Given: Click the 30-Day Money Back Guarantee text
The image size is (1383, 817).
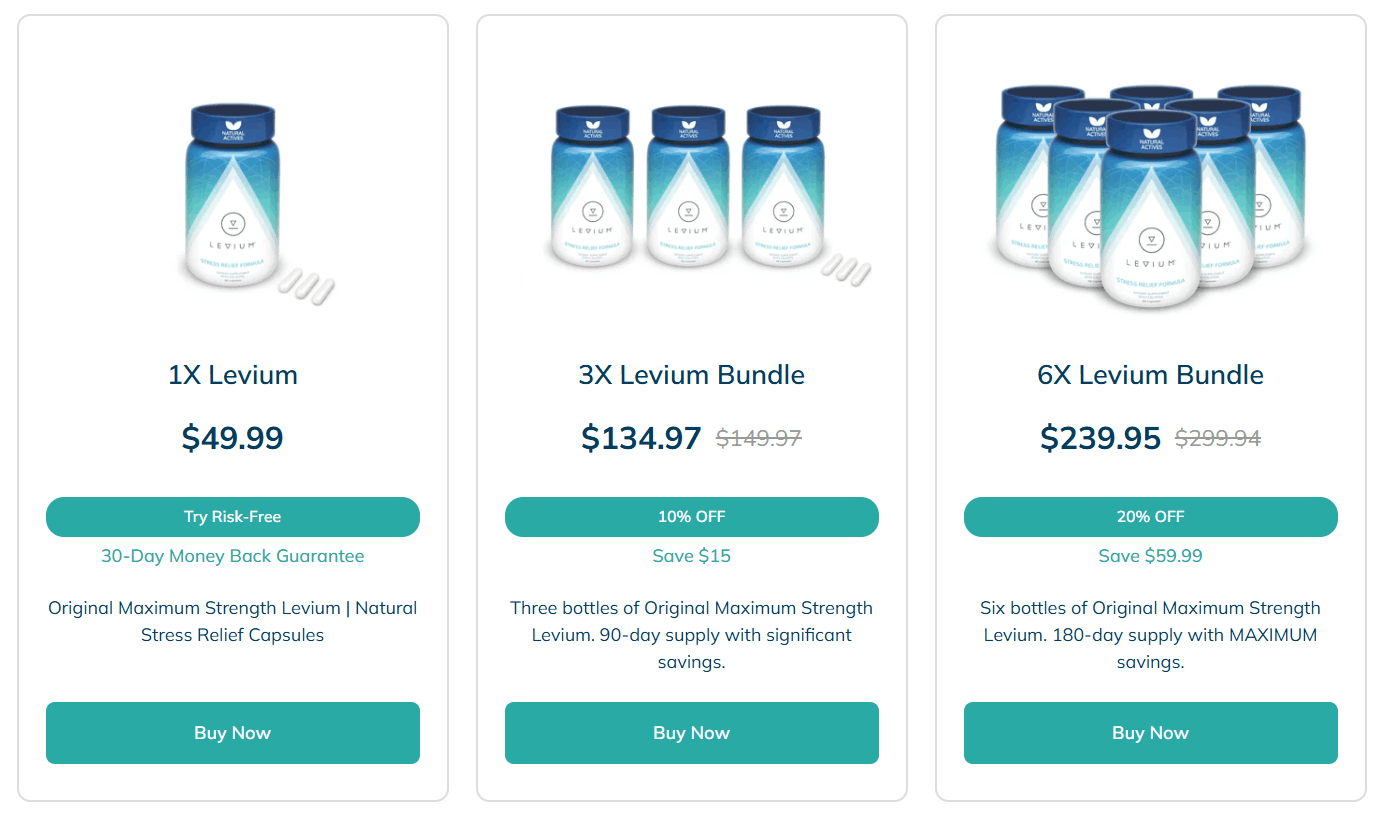Looking at the screenshot, I should pyautogui.click(x=232, y=555).
